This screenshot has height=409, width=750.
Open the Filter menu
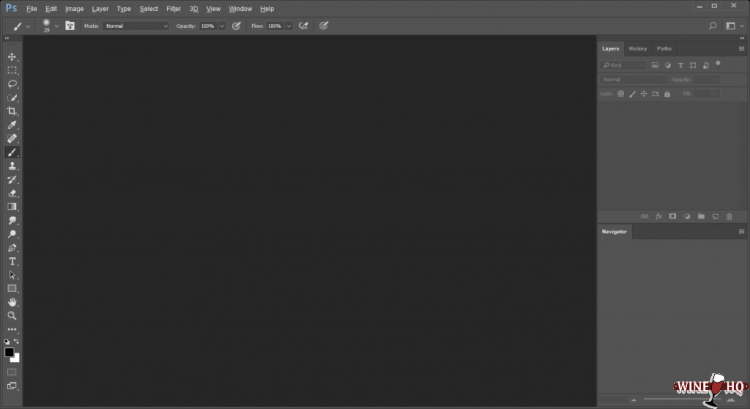173,9
